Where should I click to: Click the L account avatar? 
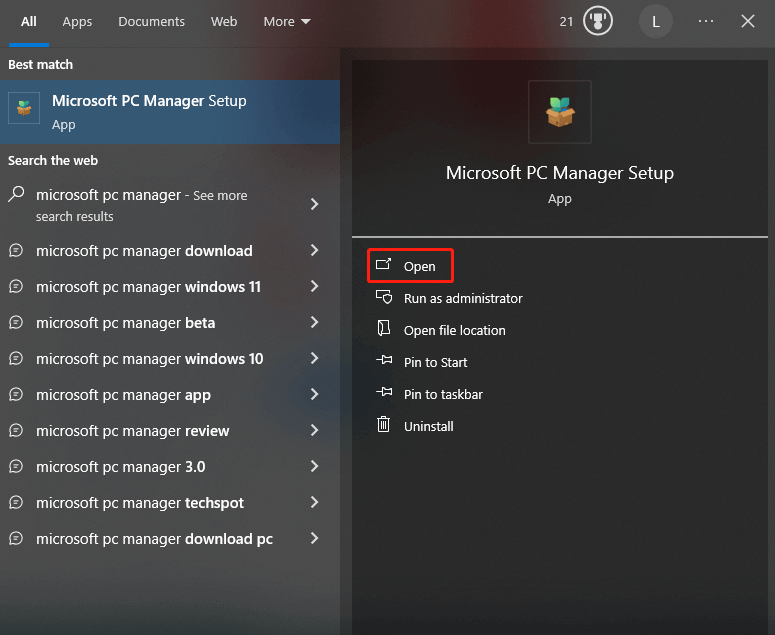[655, 22]
